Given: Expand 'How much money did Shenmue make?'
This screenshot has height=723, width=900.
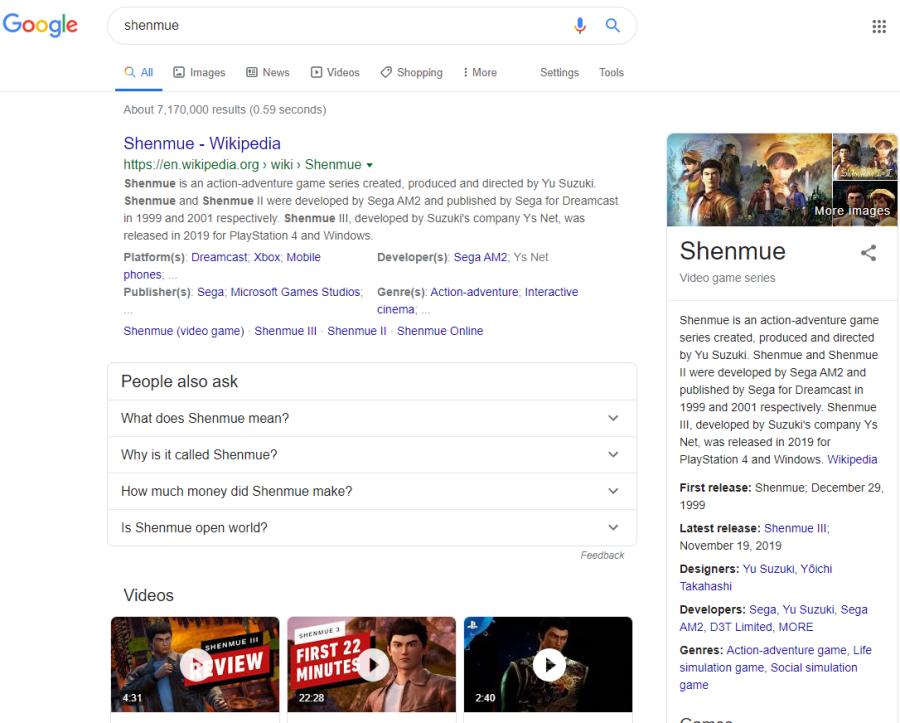Looking at the screenshot, I should [x=372, y=491].
